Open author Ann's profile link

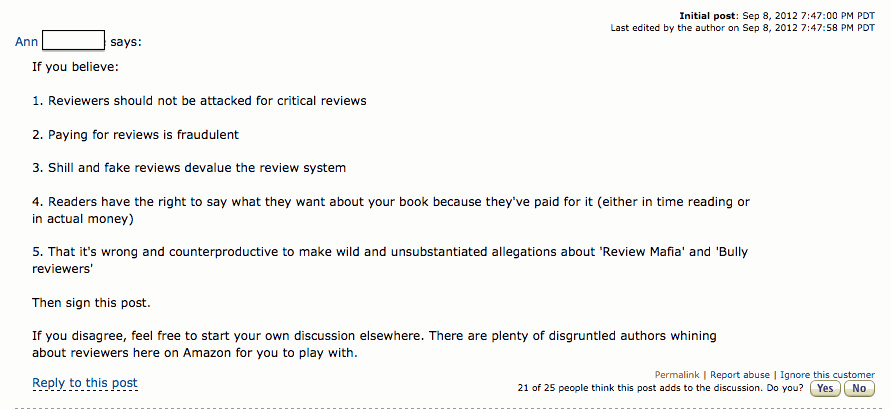[x=27, y=42]
